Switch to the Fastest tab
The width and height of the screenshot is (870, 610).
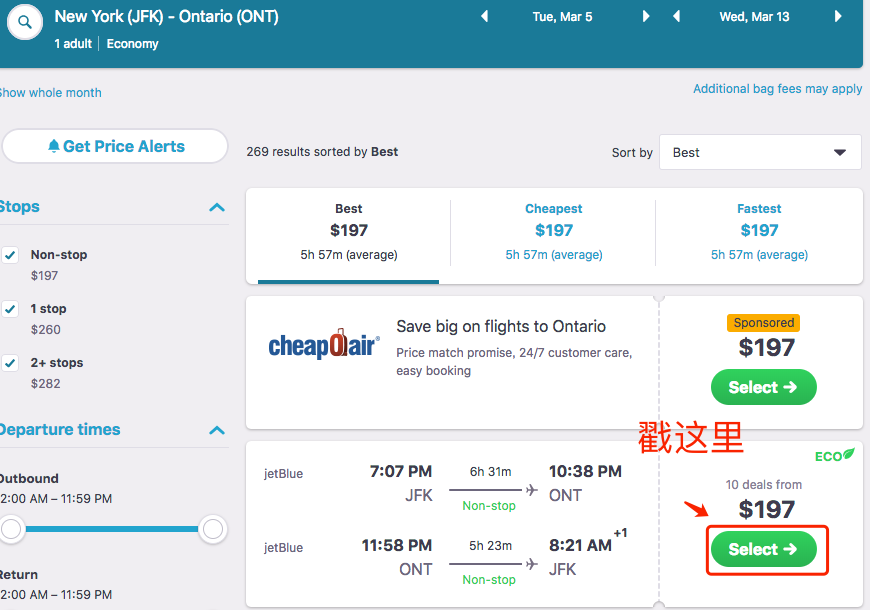coord(759,231)
